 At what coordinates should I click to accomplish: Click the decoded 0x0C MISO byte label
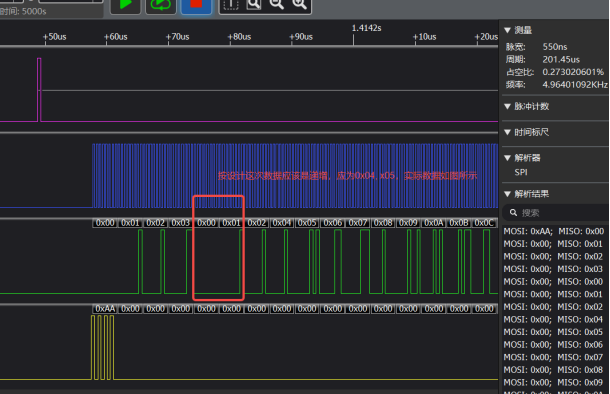coord(484,223)
